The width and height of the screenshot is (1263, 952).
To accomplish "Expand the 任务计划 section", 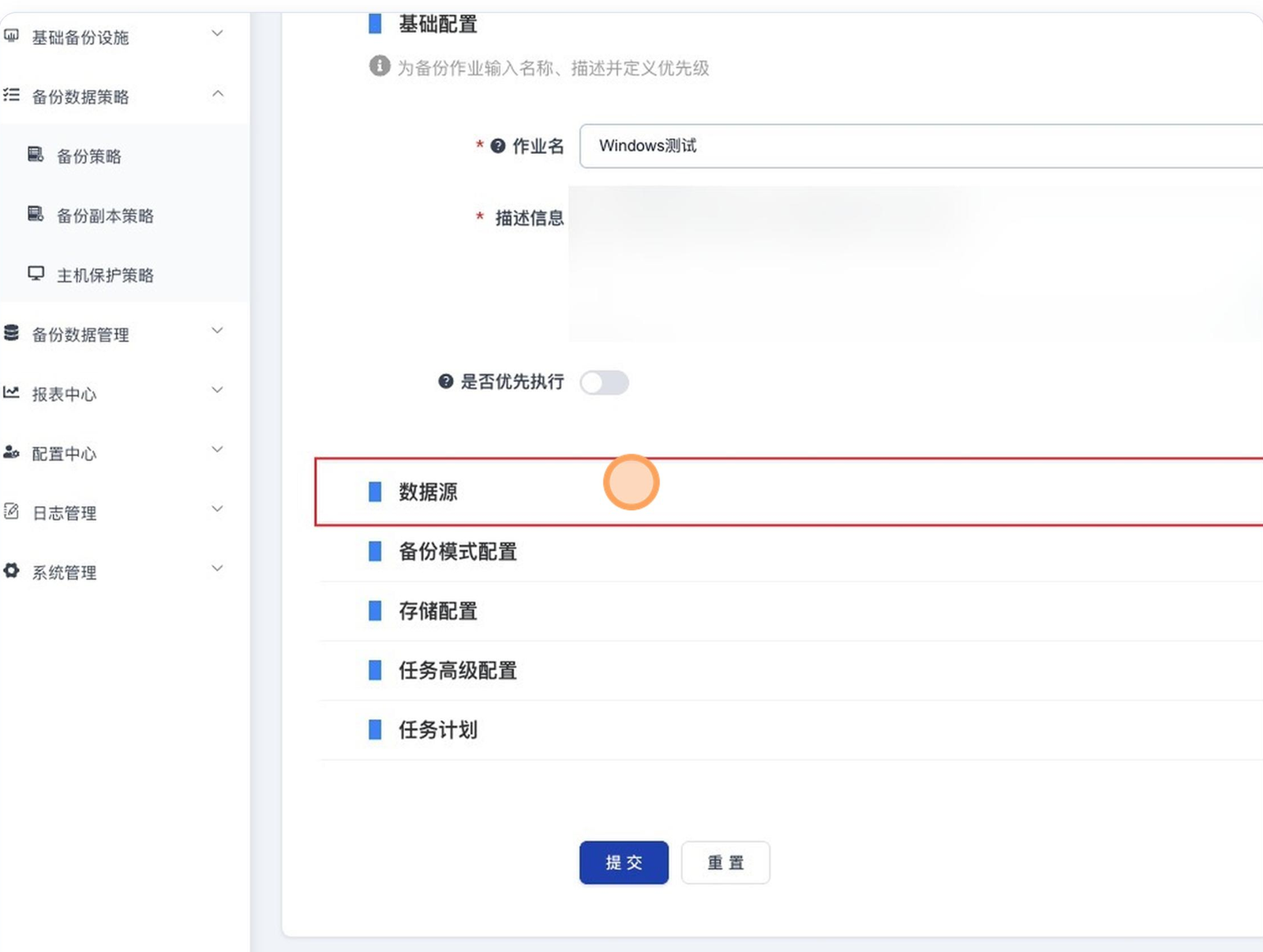I will coord(792,730).
